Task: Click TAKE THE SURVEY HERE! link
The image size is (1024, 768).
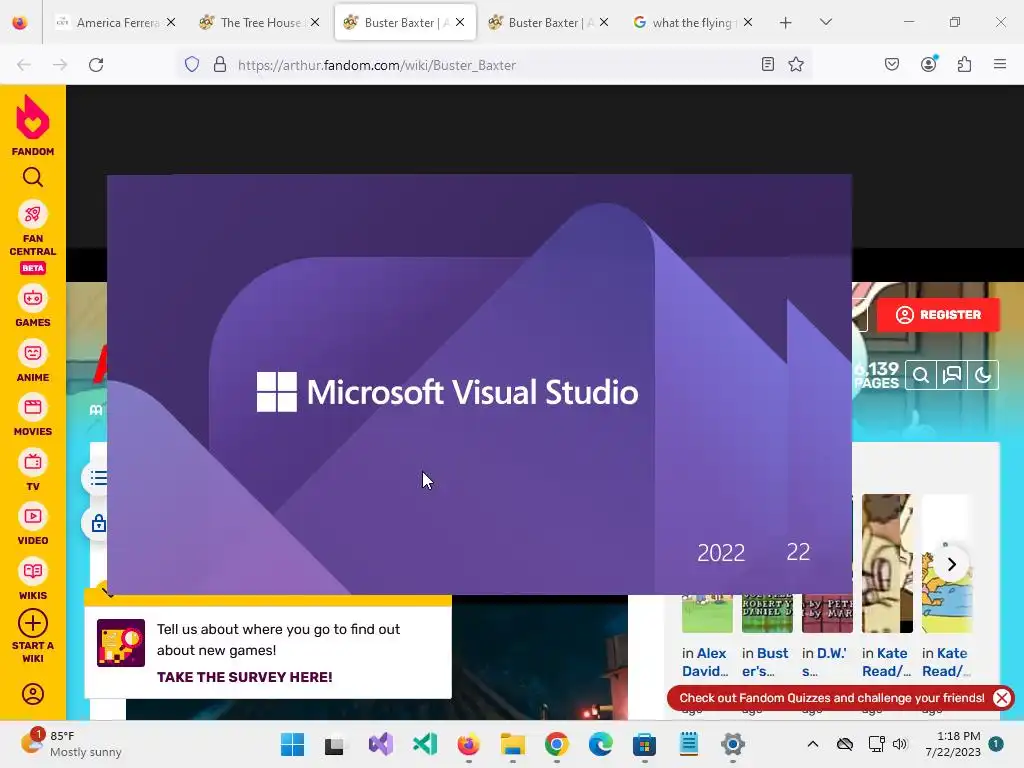Action: tap(244, 677)
